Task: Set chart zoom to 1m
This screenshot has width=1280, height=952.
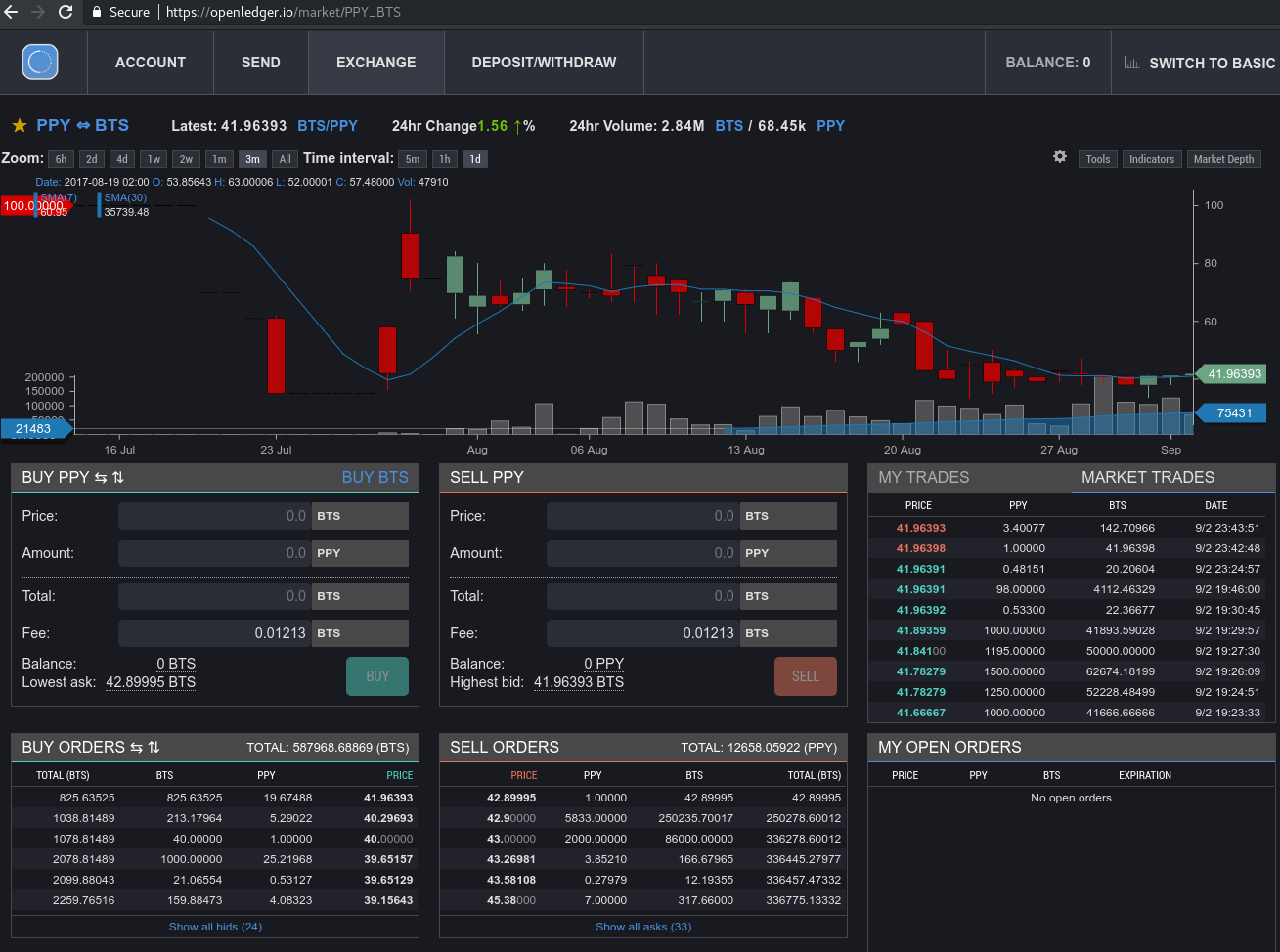Action: 219,159
